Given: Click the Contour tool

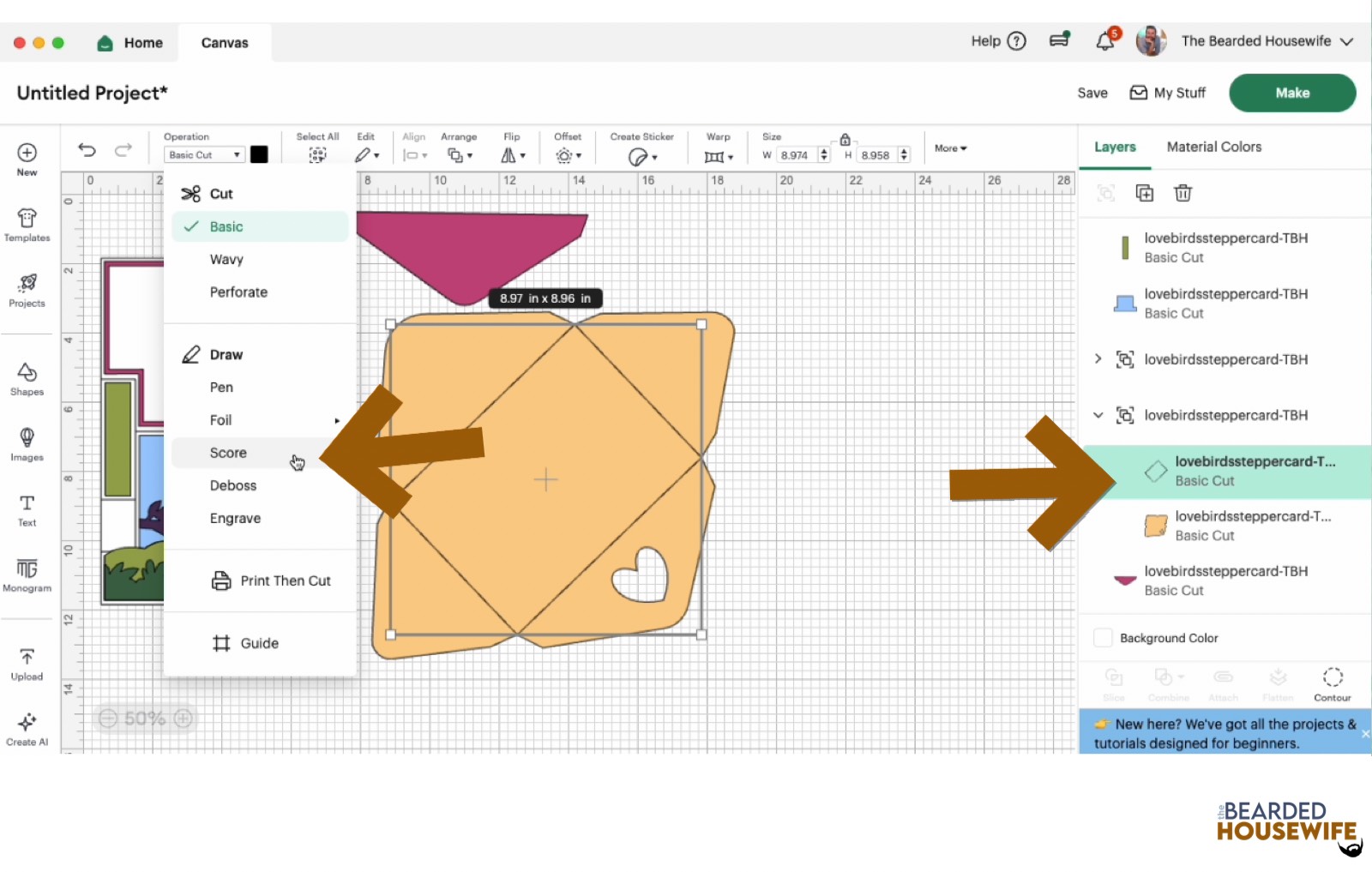Looking at the screenshot, I should pos(1332,683).
